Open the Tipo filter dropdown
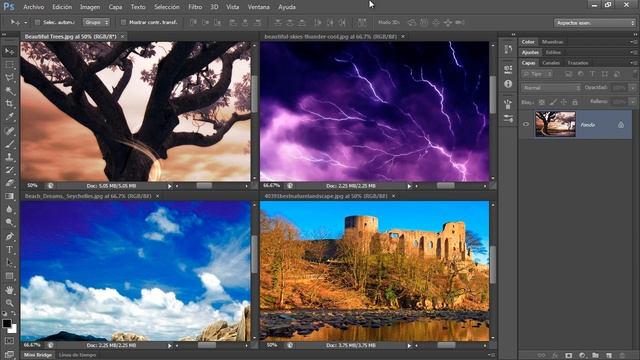The width and height of the screenshot is (640, 360). (538, 74)
